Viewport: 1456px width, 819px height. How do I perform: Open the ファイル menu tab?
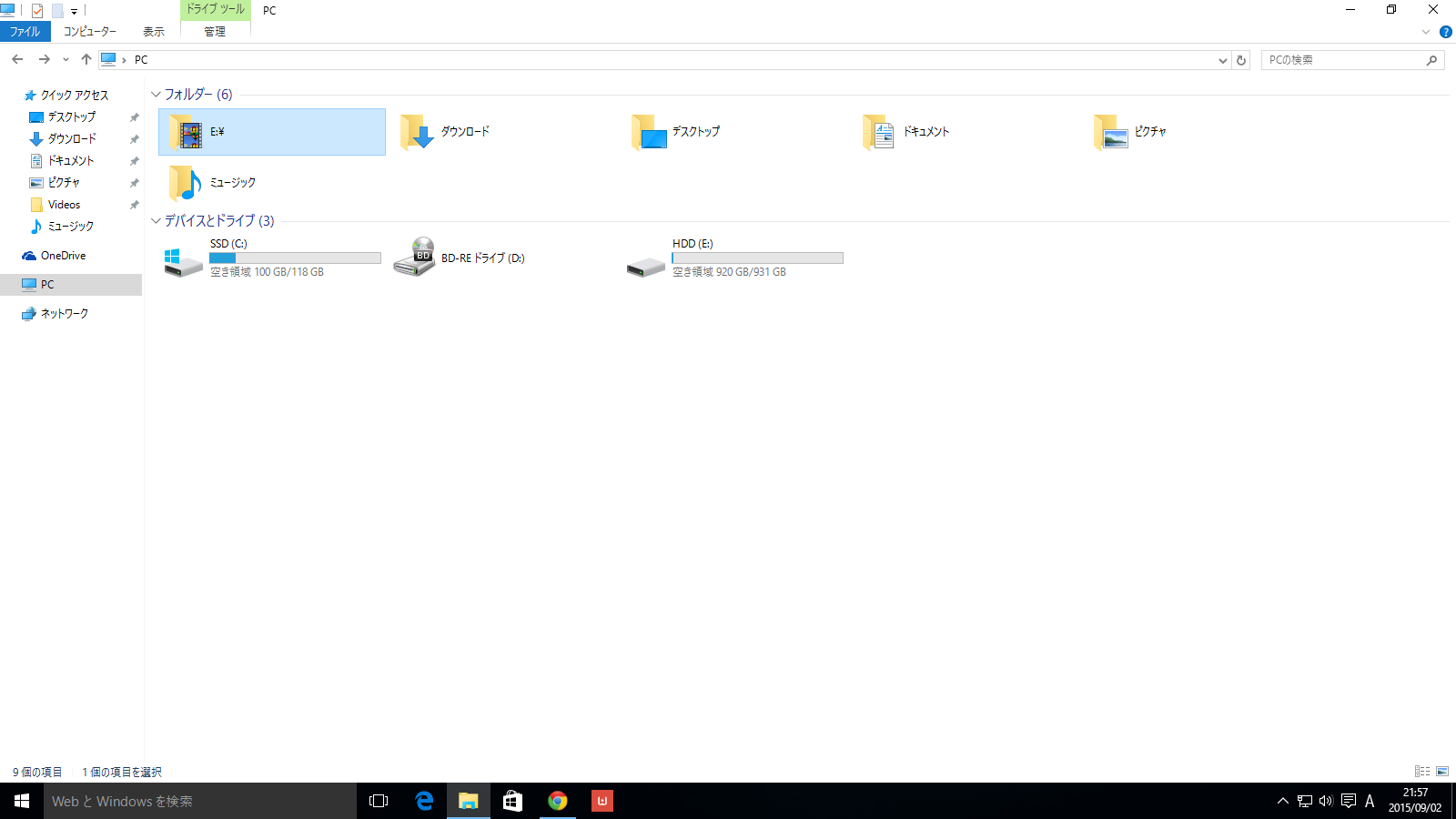[x=25, y=32]
